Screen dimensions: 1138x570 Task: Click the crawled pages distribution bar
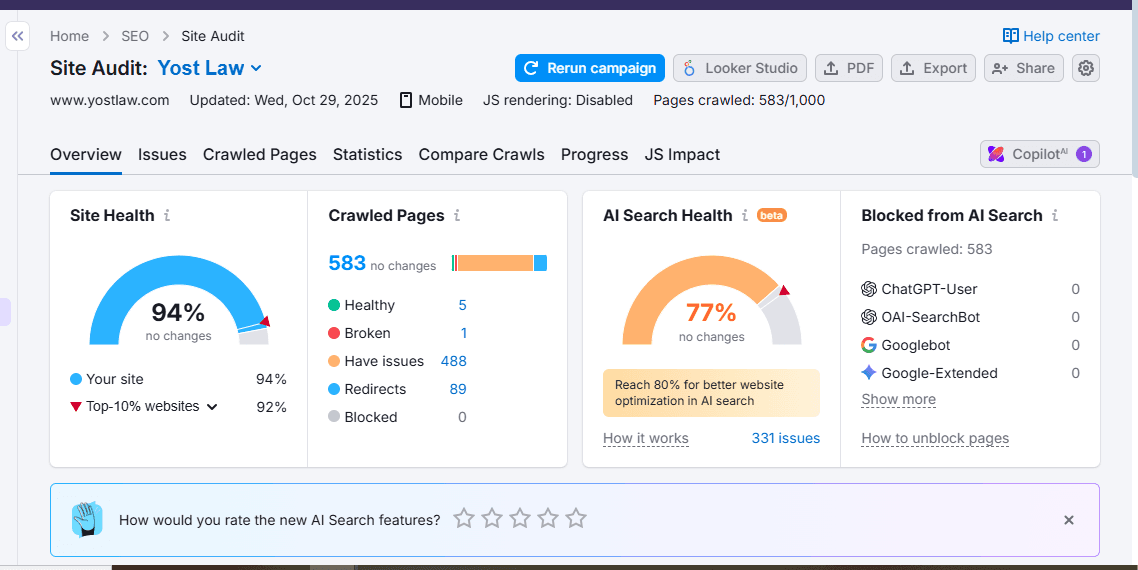pos(499,263)
